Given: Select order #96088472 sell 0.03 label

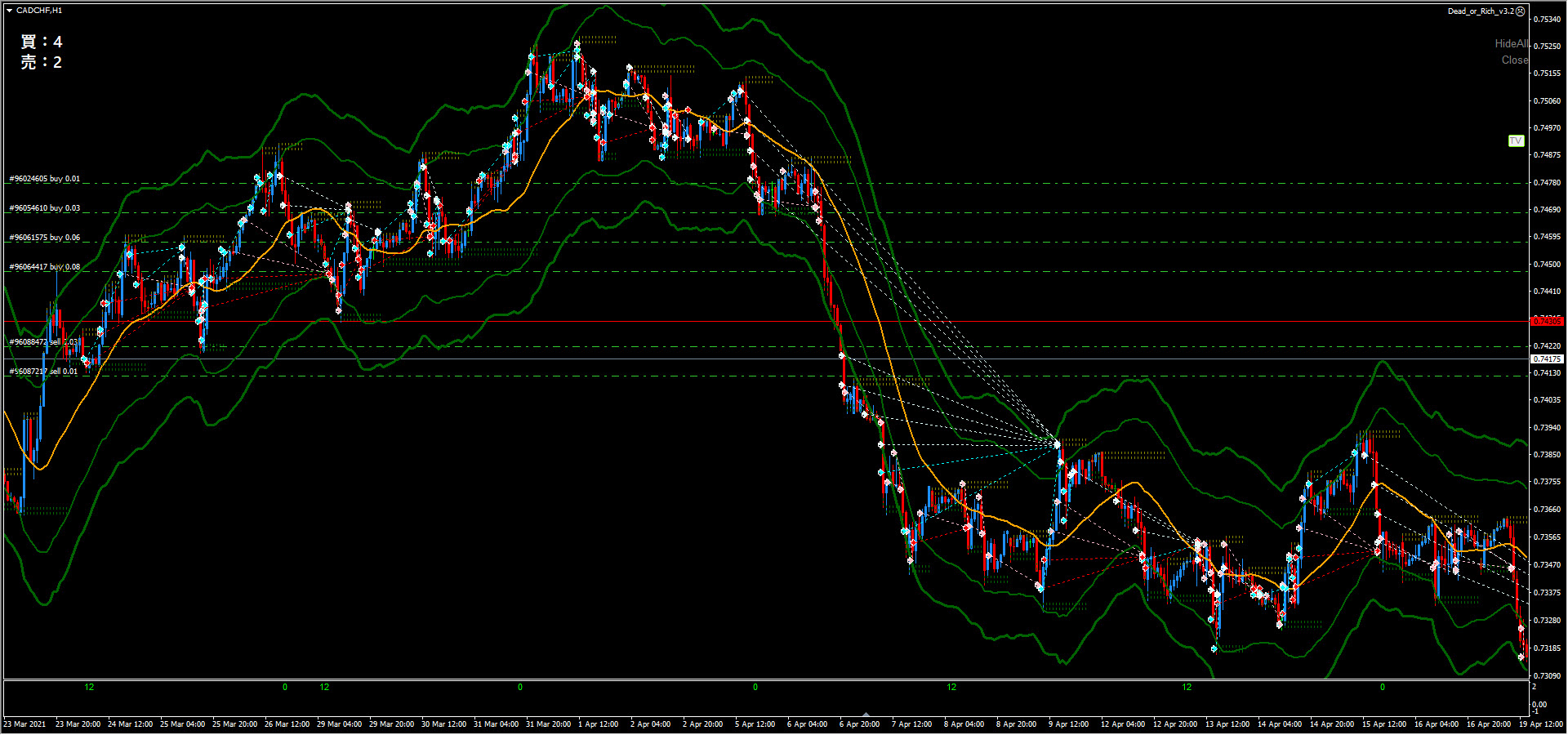Looking at the screenshot, I should [44, 342].
